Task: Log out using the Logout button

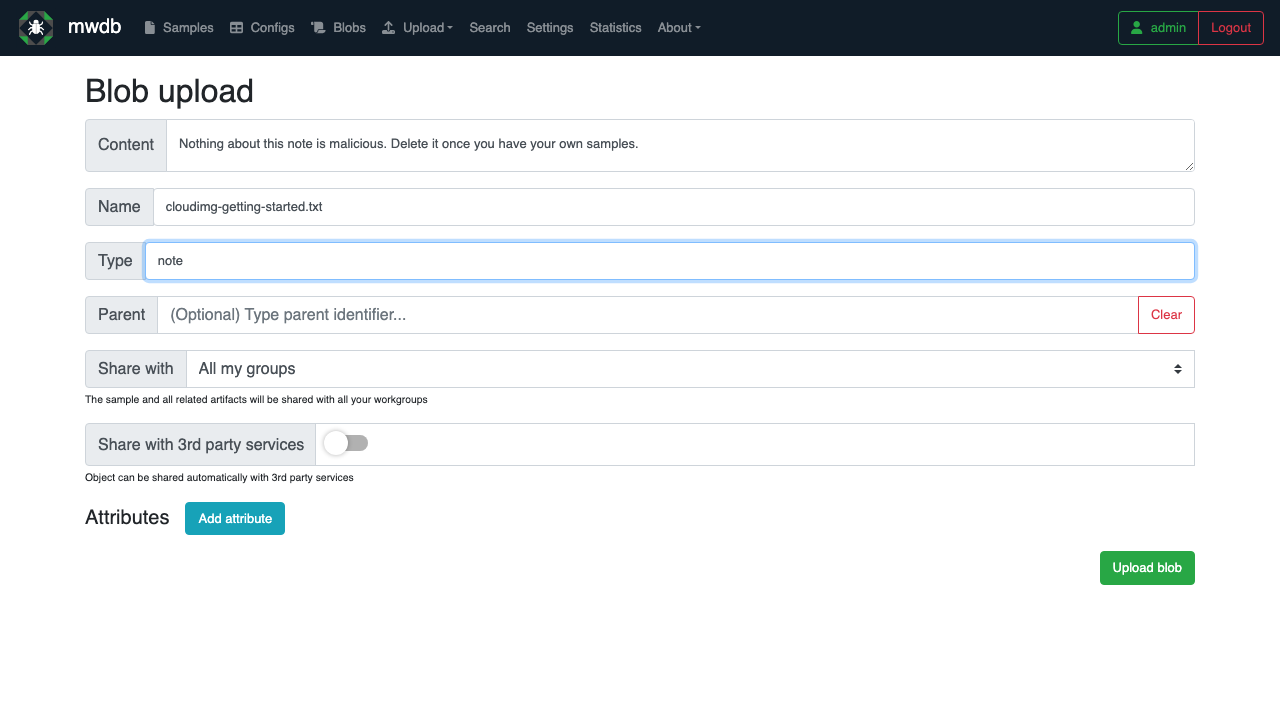Action: (x=1231, y=28)
